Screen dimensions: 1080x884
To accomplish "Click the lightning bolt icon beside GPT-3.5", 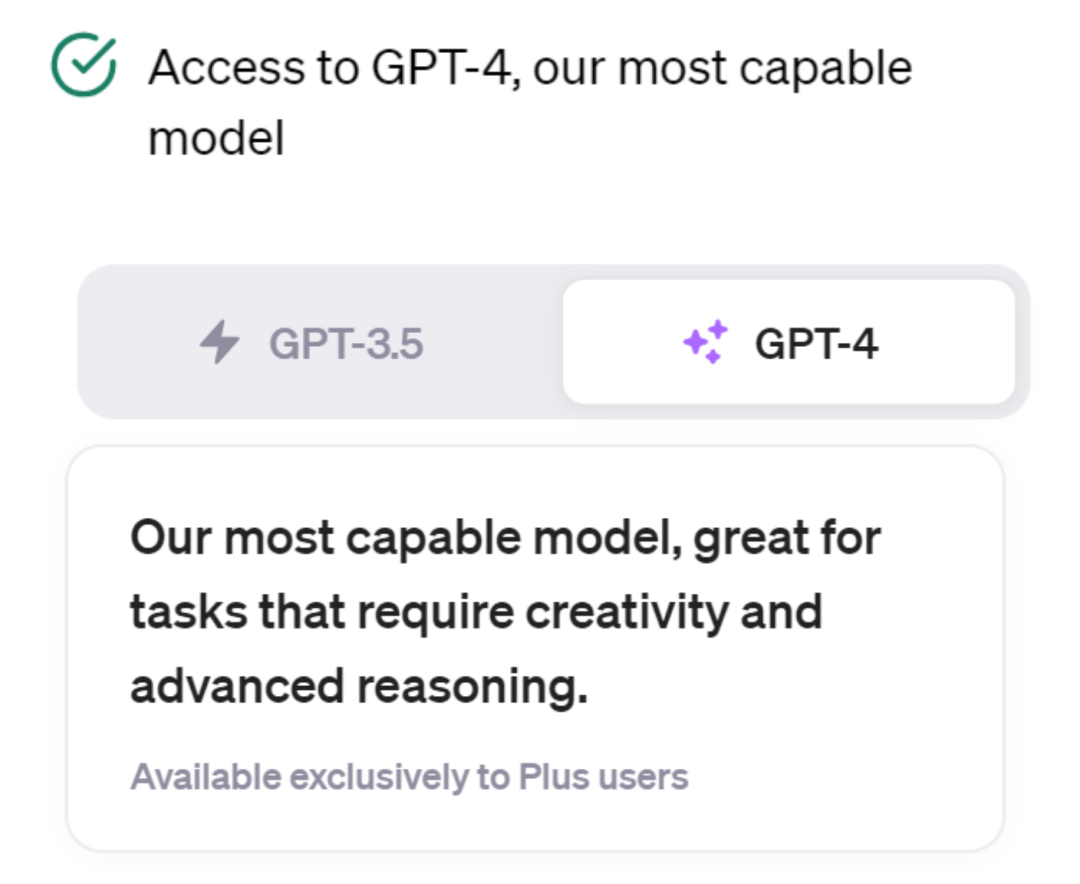I will pyautogui.click(x=220, y=344).
